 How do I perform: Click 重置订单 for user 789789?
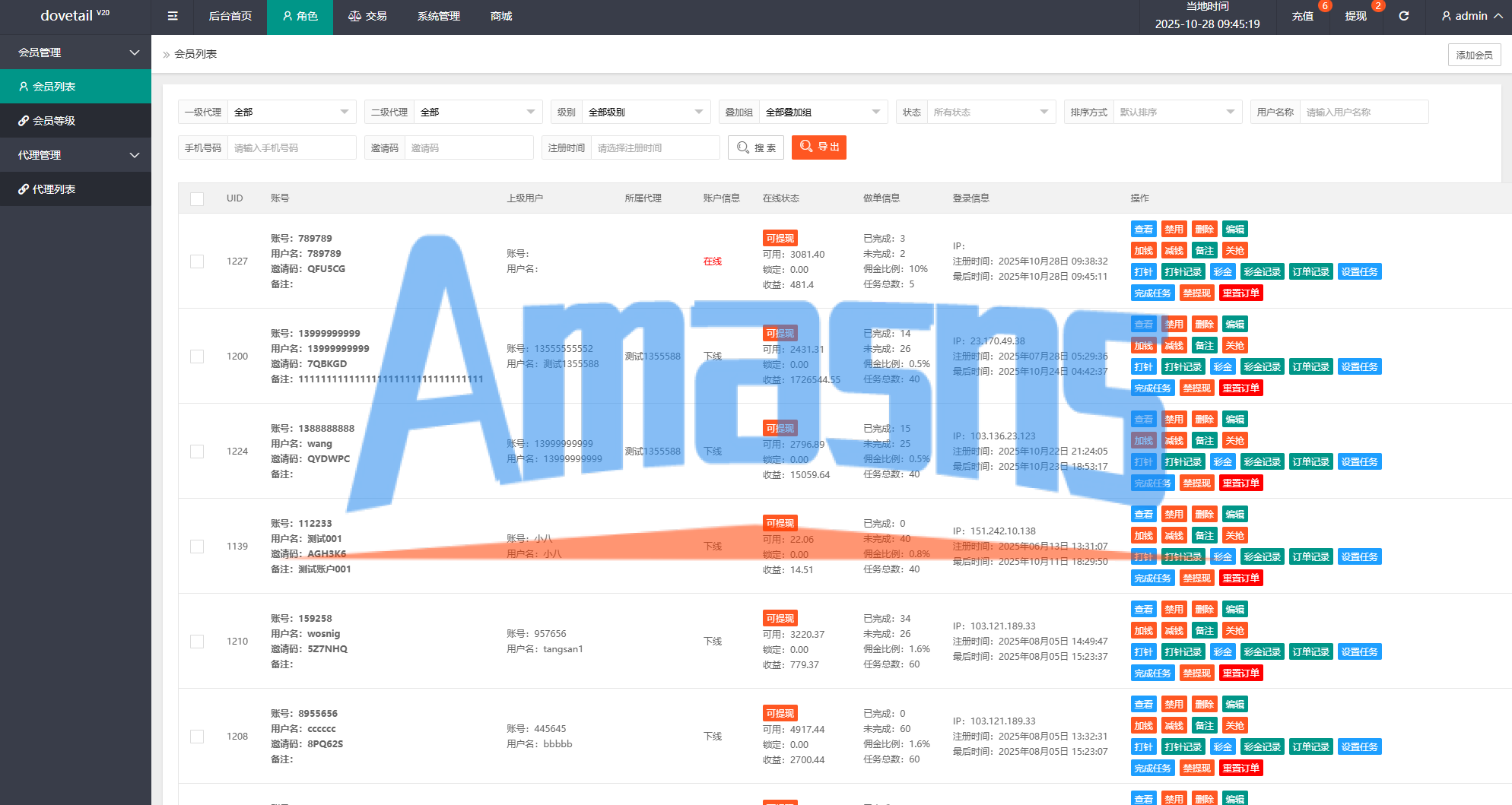[x=1240, y=293]
